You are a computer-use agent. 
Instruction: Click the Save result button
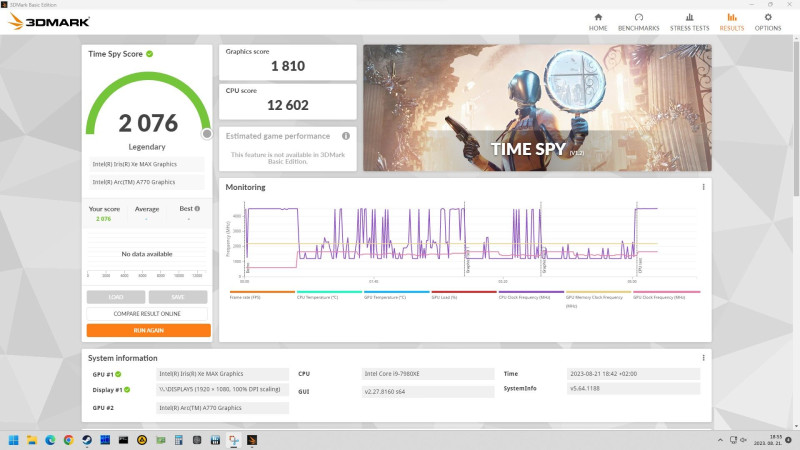(x=178, y=297)
